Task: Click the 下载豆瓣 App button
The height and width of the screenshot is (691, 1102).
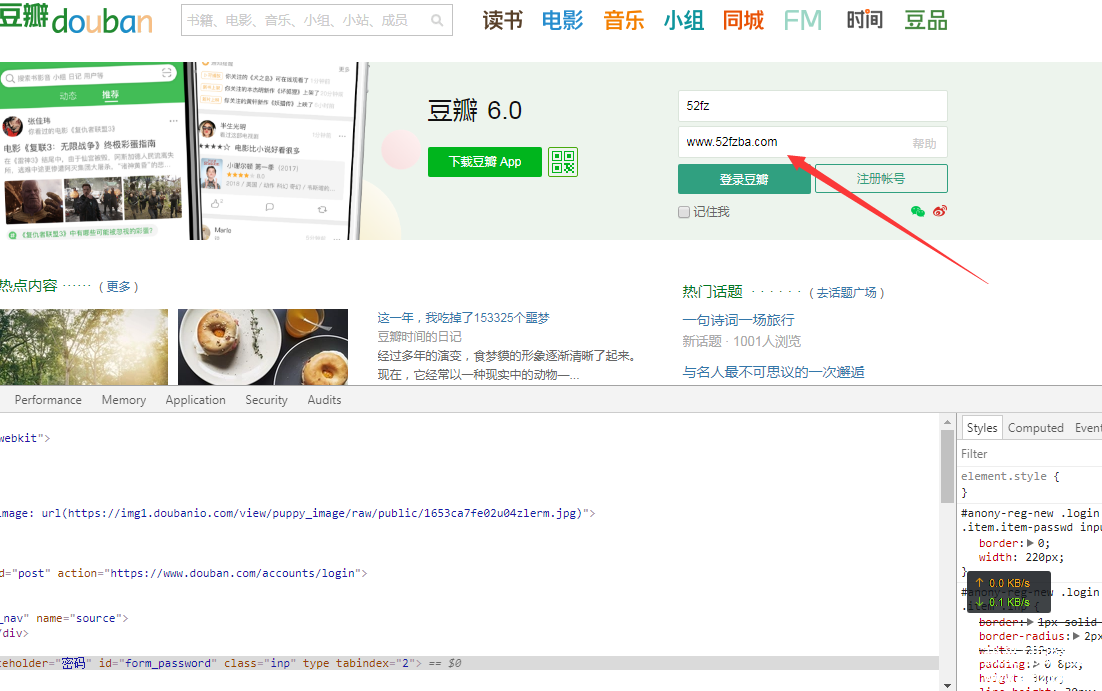Action: 485,162
